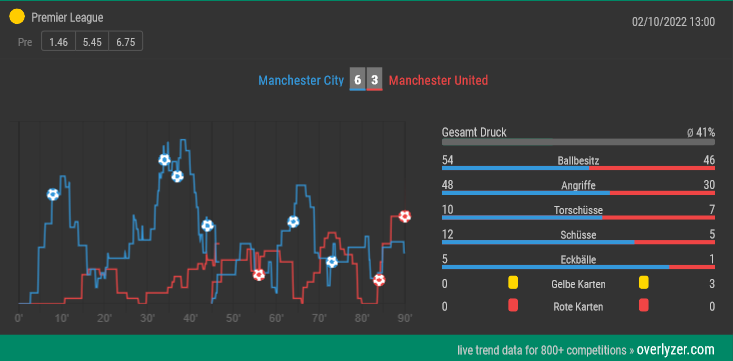This screenshot has height=361, width=733.
Task: Click the Manchester City goal ball near 73'
Action: (331, 262)
